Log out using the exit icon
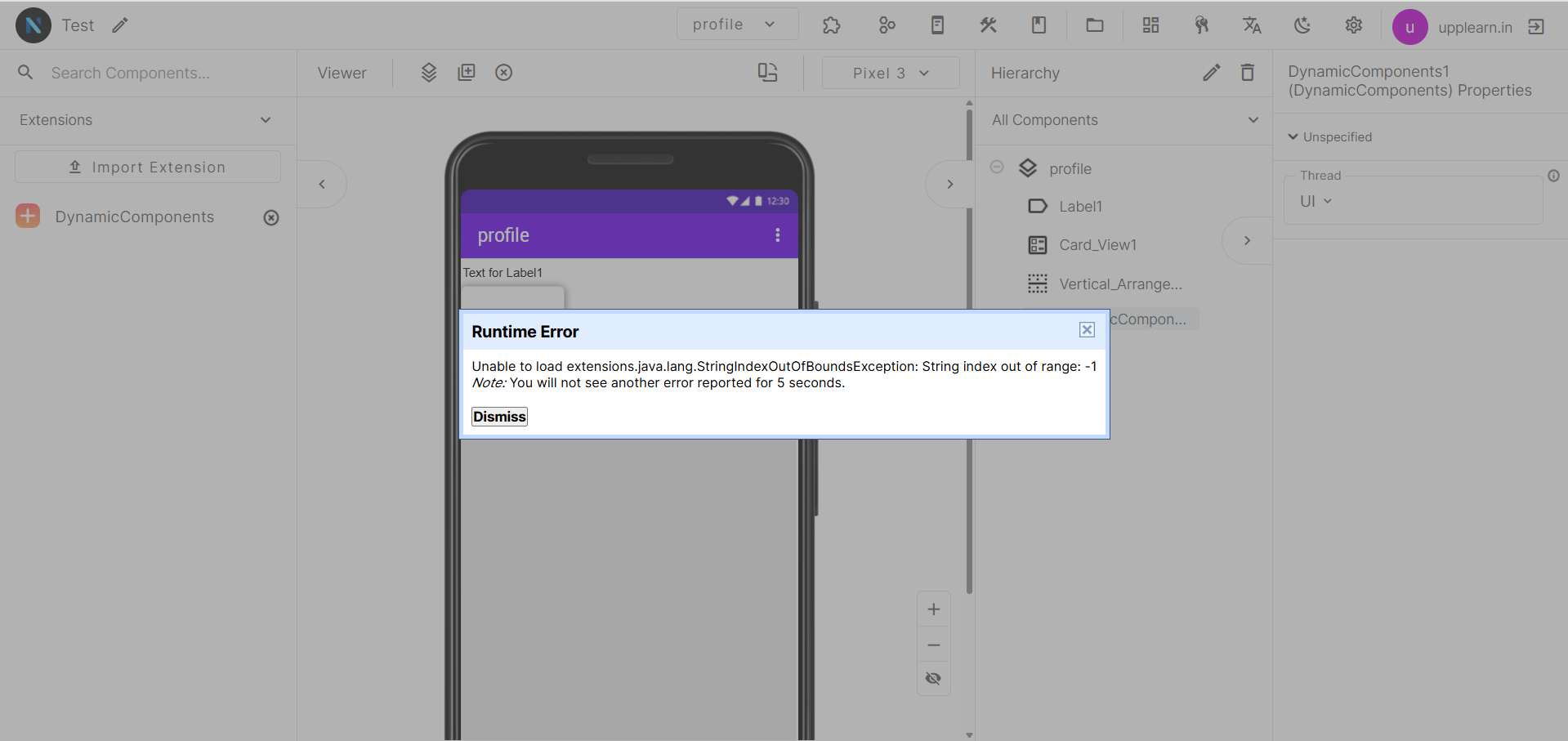Screen dimensions: 1568x741 click(x=1536, y=27)
